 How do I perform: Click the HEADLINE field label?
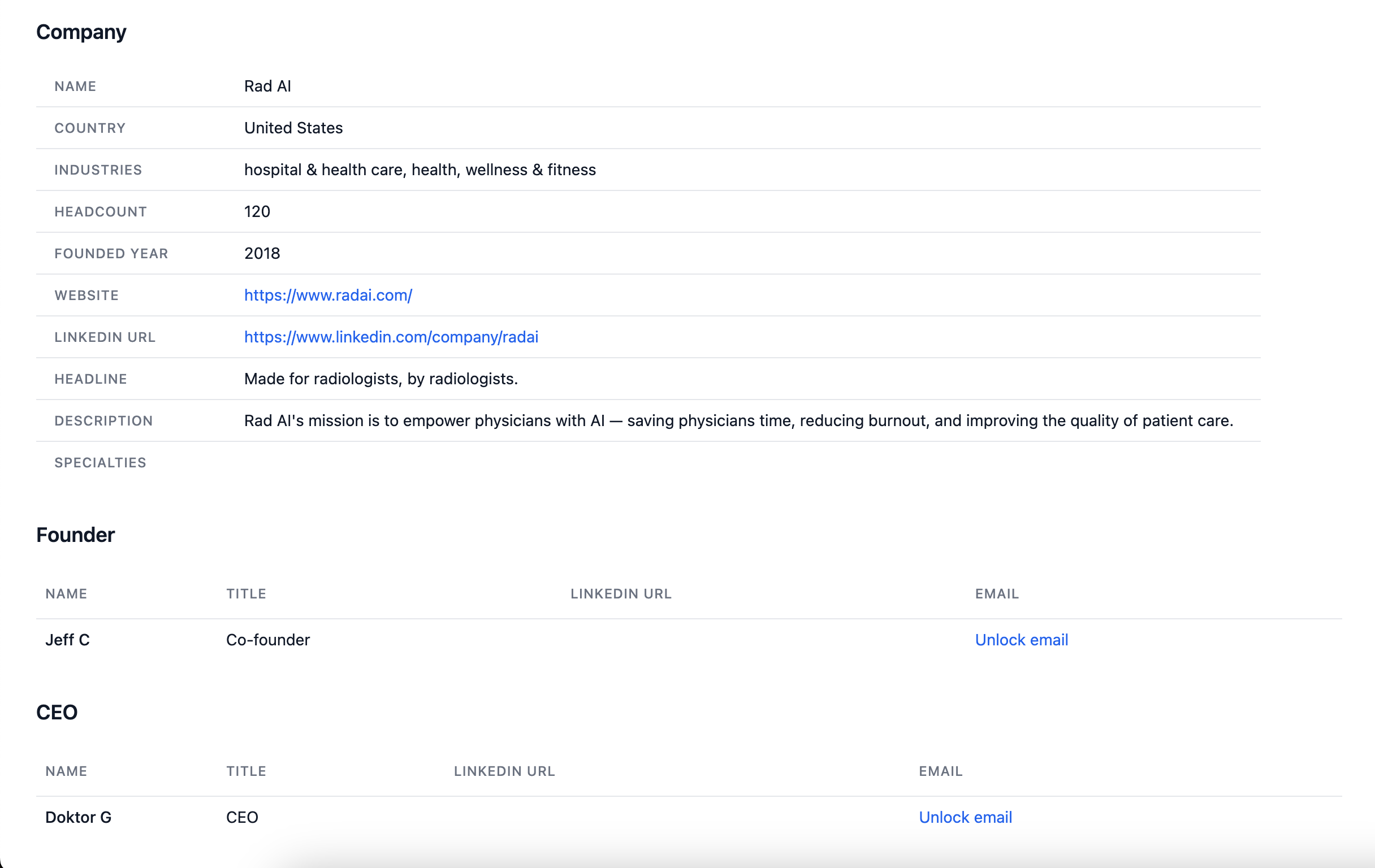point(91,379)
